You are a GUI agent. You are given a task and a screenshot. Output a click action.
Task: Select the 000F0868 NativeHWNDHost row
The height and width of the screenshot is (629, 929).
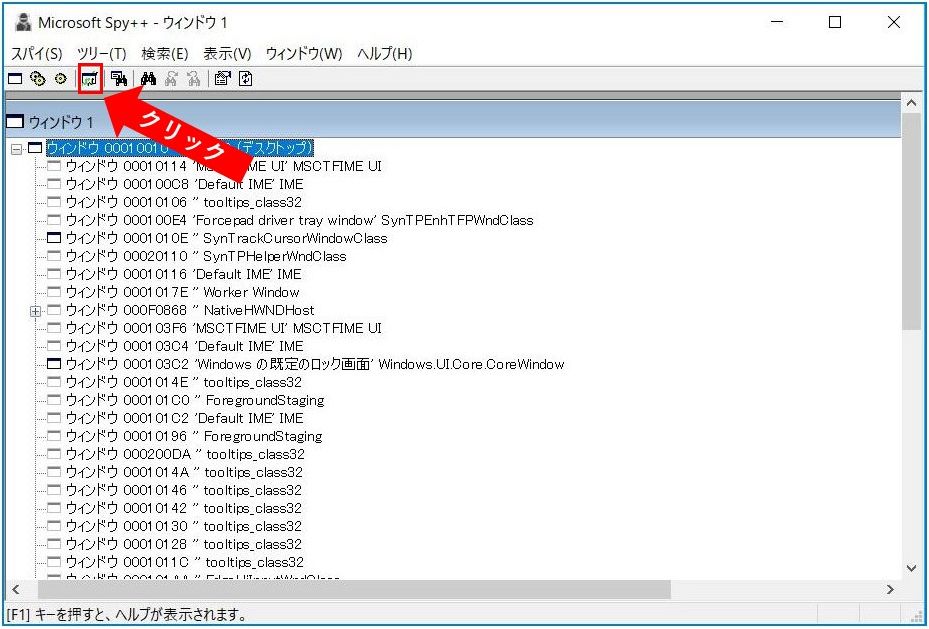(190, 310)
